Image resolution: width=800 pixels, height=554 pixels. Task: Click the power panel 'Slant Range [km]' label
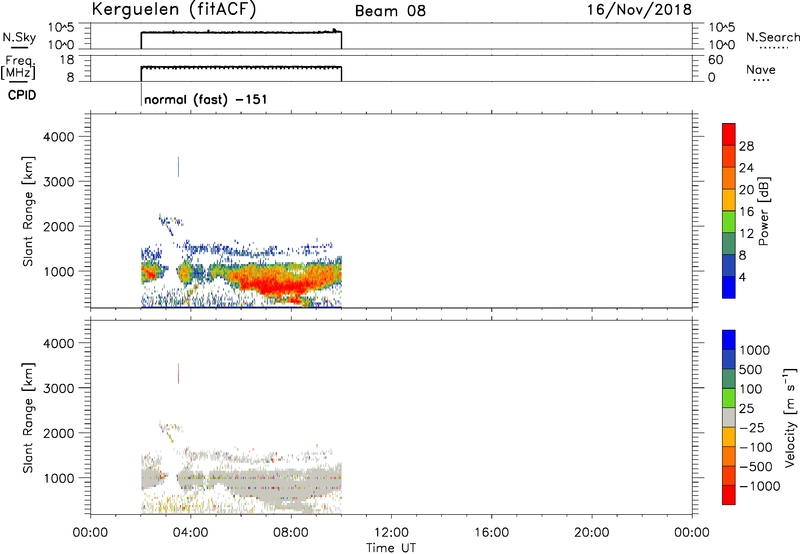click(28, 211)
